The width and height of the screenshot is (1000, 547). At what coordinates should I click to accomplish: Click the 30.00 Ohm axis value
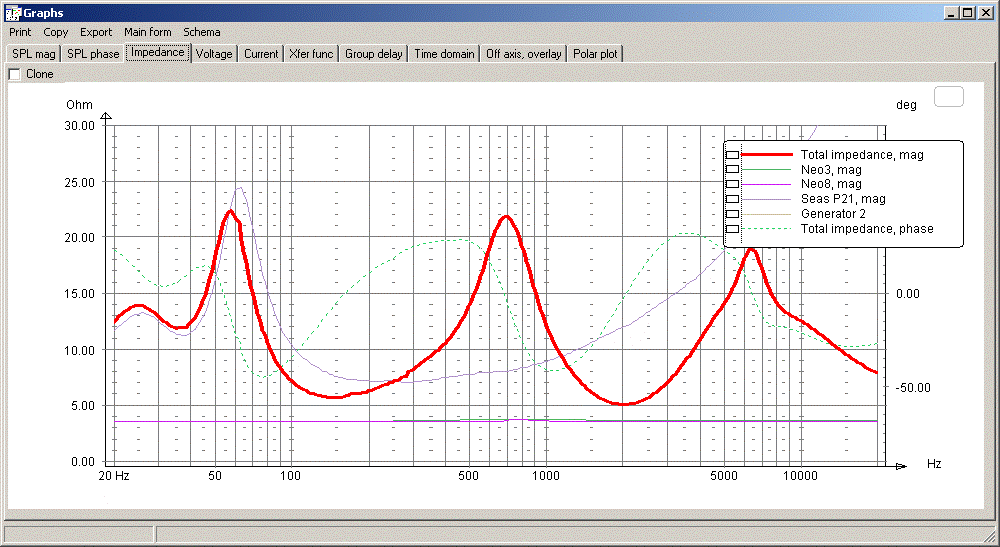click(79, 126)
